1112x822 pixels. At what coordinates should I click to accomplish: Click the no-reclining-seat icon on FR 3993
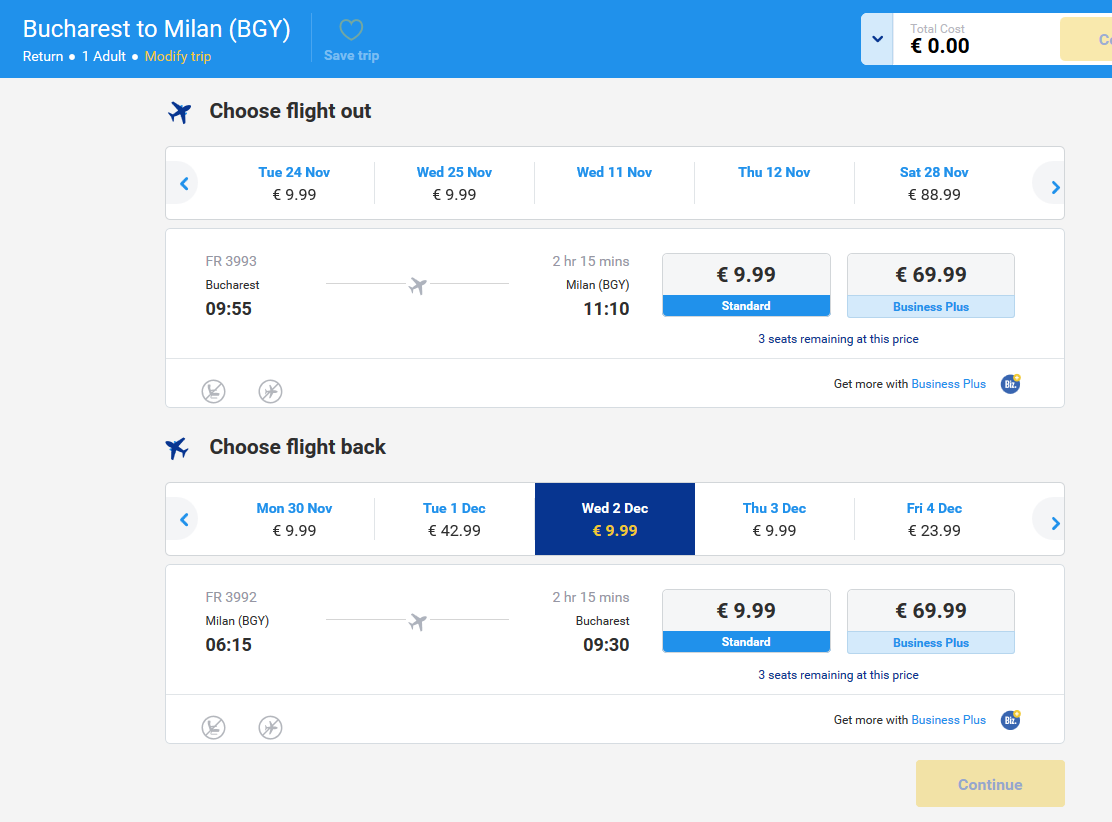pos(213,391)
